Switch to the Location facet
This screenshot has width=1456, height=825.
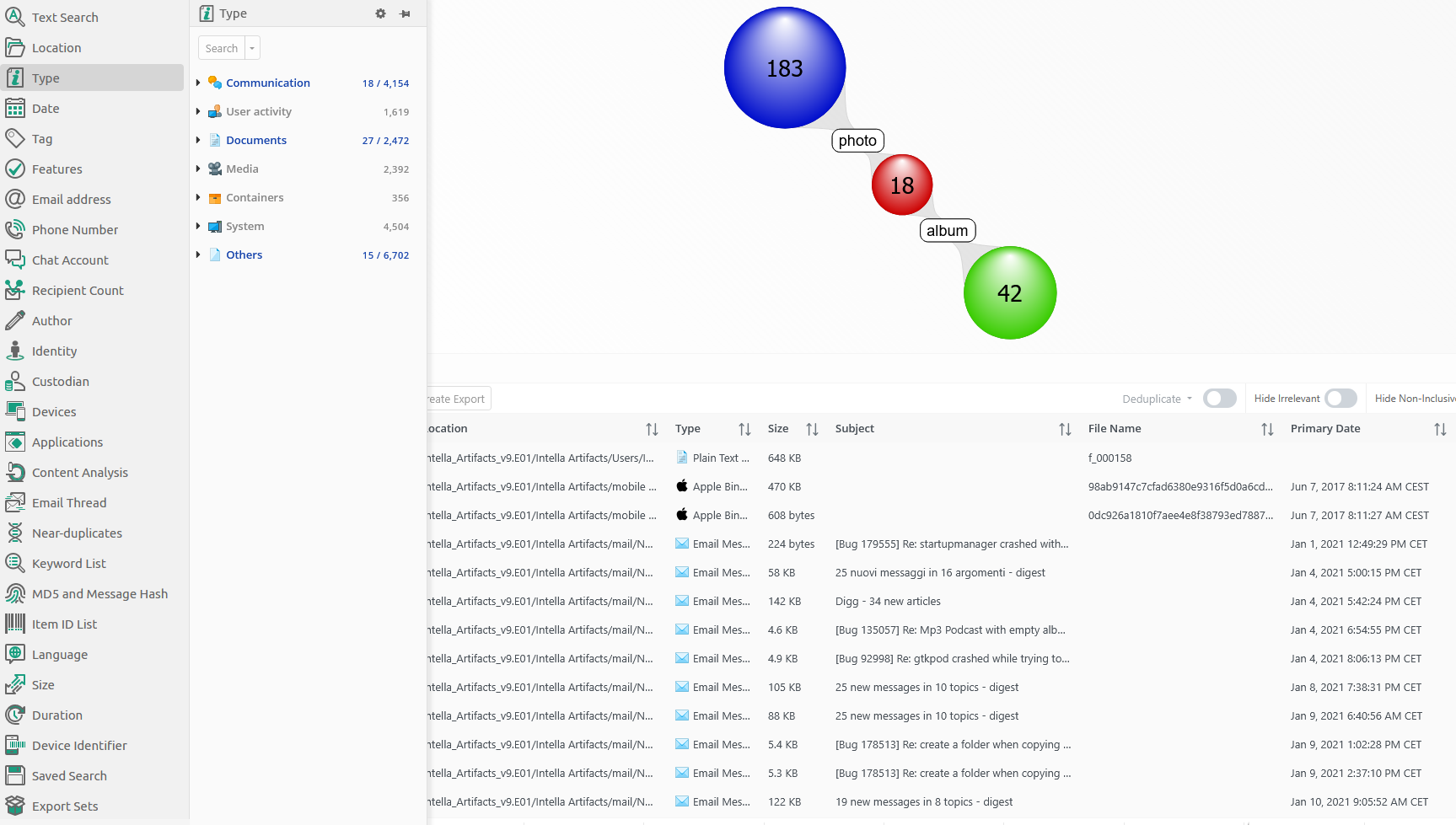coord(56,48)
